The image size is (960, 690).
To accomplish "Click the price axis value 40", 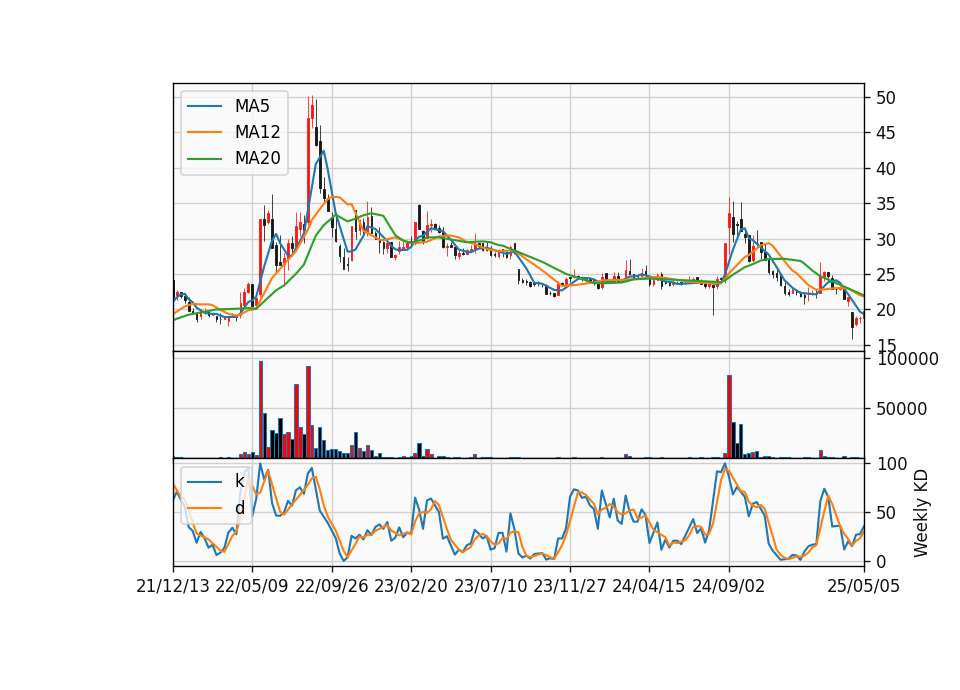I will tap(885, 168).
